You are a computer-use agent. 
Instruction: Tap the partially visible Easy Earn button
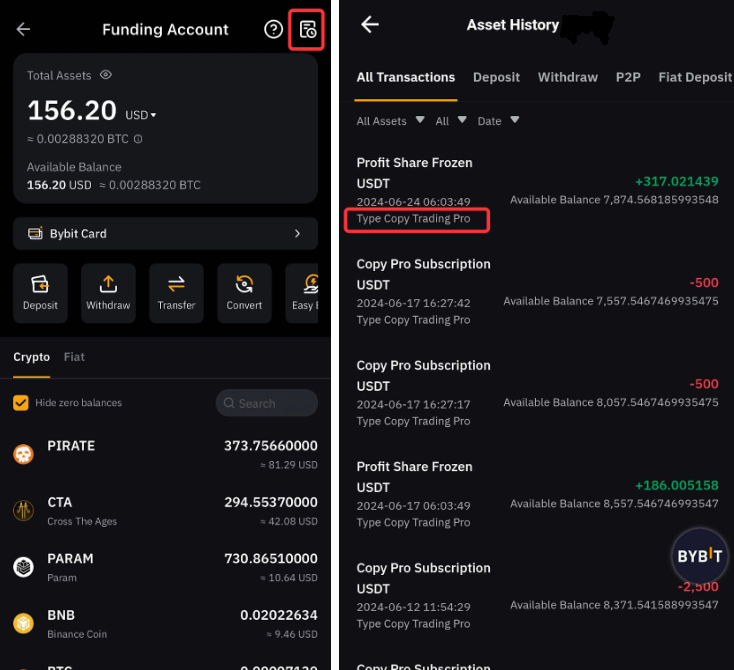tap(302, 293)
